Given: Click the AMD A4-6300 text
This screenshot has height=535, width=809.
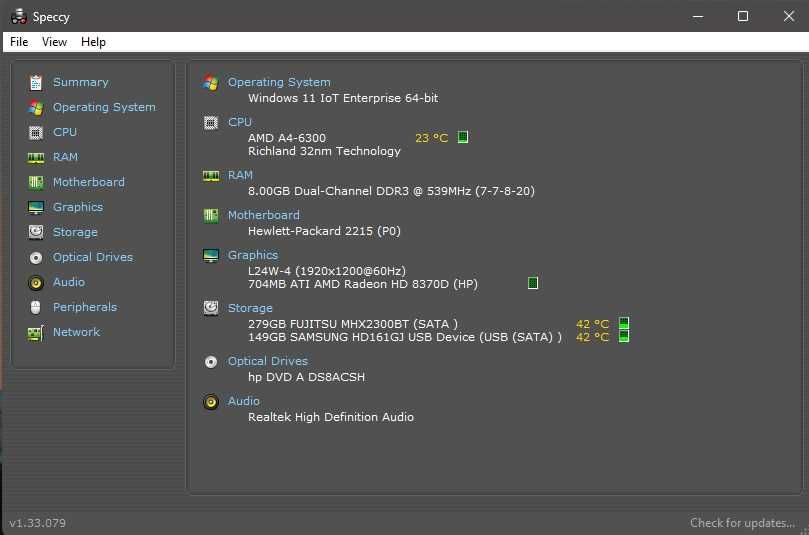Looking at the screenshot, I should [287, 138].
